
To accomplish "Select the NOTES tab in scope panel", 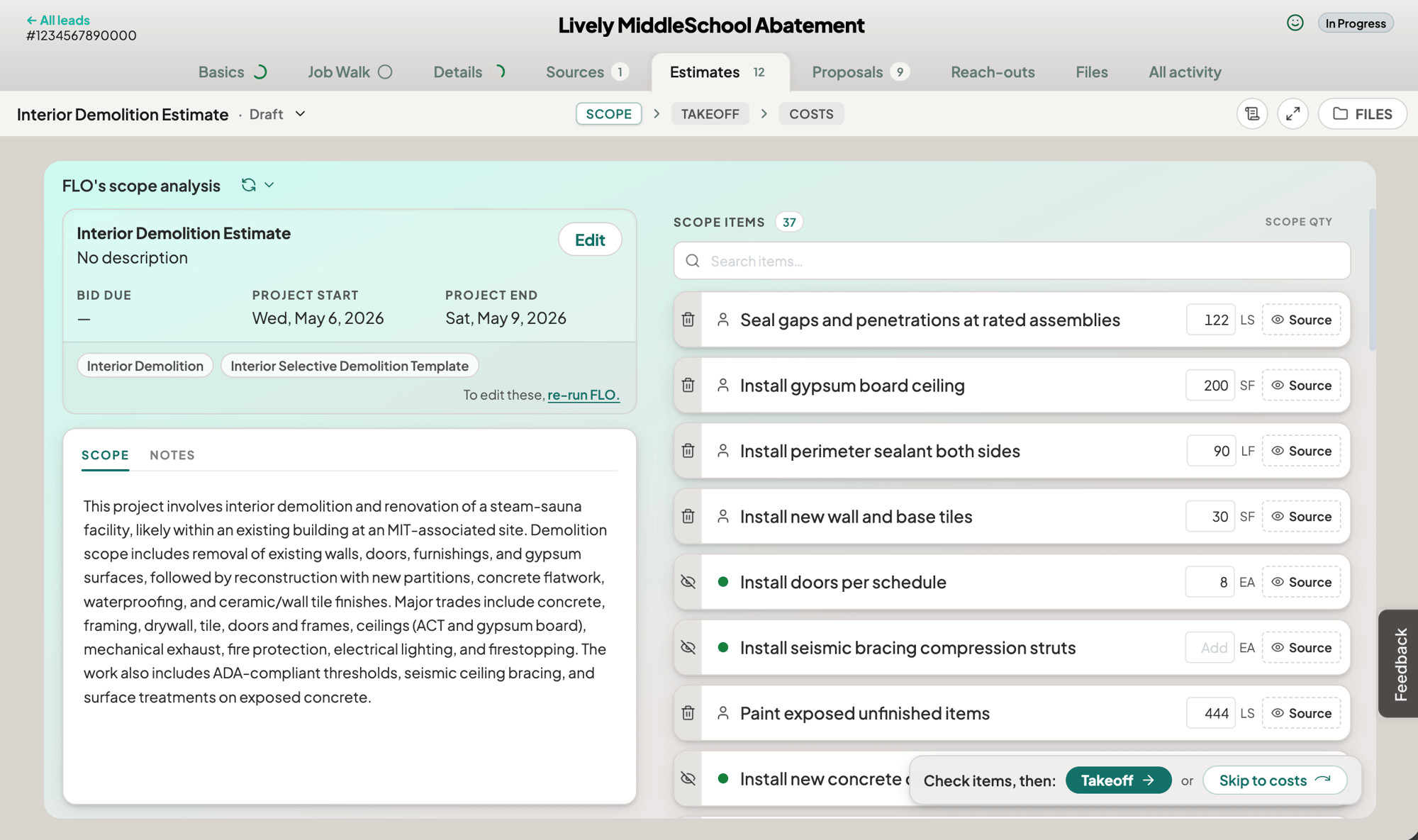I will point(172,455).
